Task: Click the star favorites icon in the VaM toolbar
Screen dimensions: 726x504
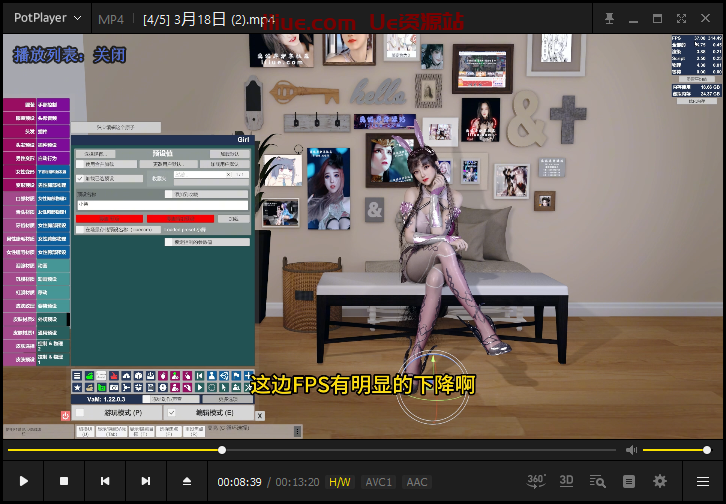Action: point(77,387)
